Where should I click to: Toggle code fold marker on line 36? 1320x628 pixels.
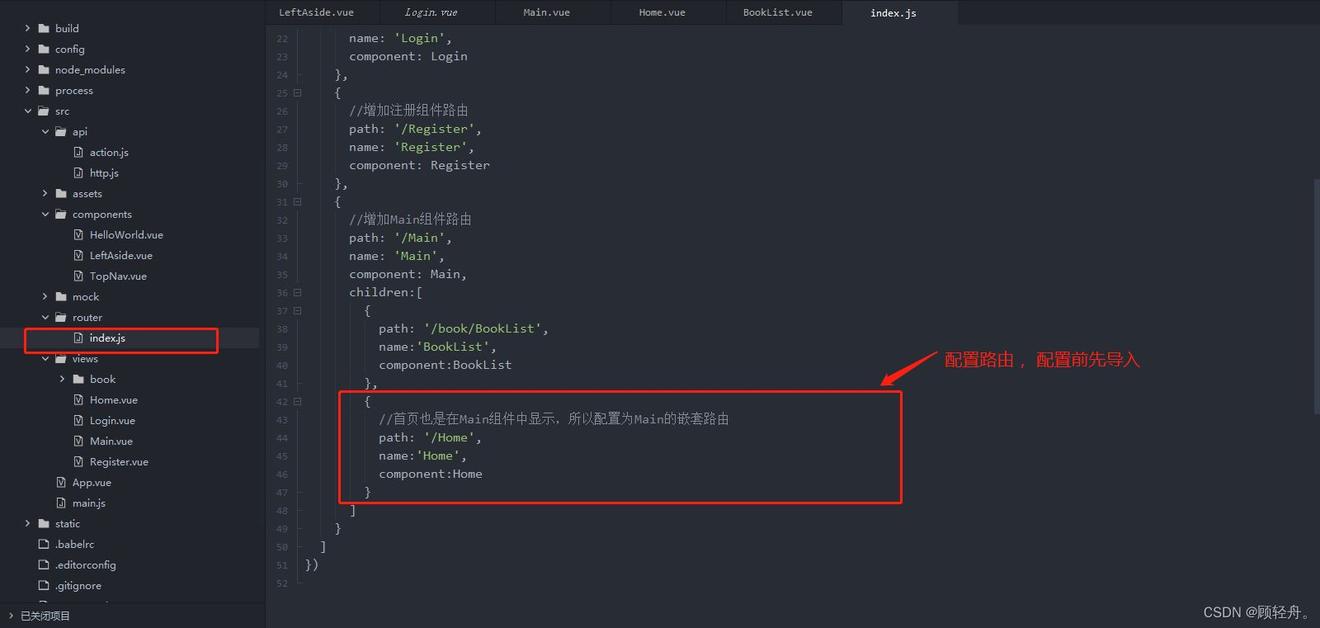tap(297, 292)
